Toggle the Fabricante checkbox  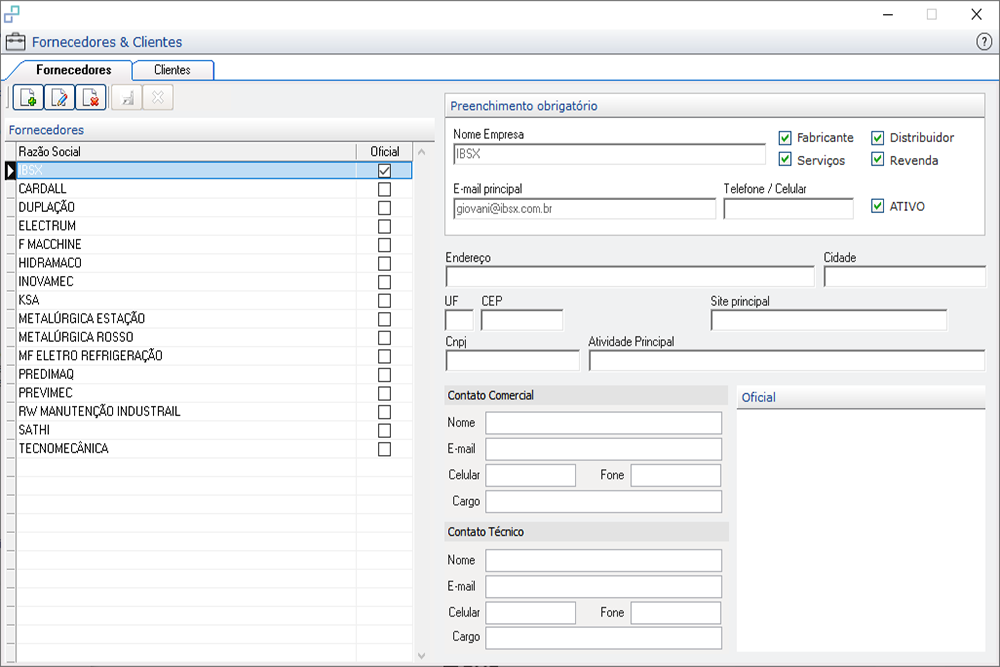pos(785,138)
